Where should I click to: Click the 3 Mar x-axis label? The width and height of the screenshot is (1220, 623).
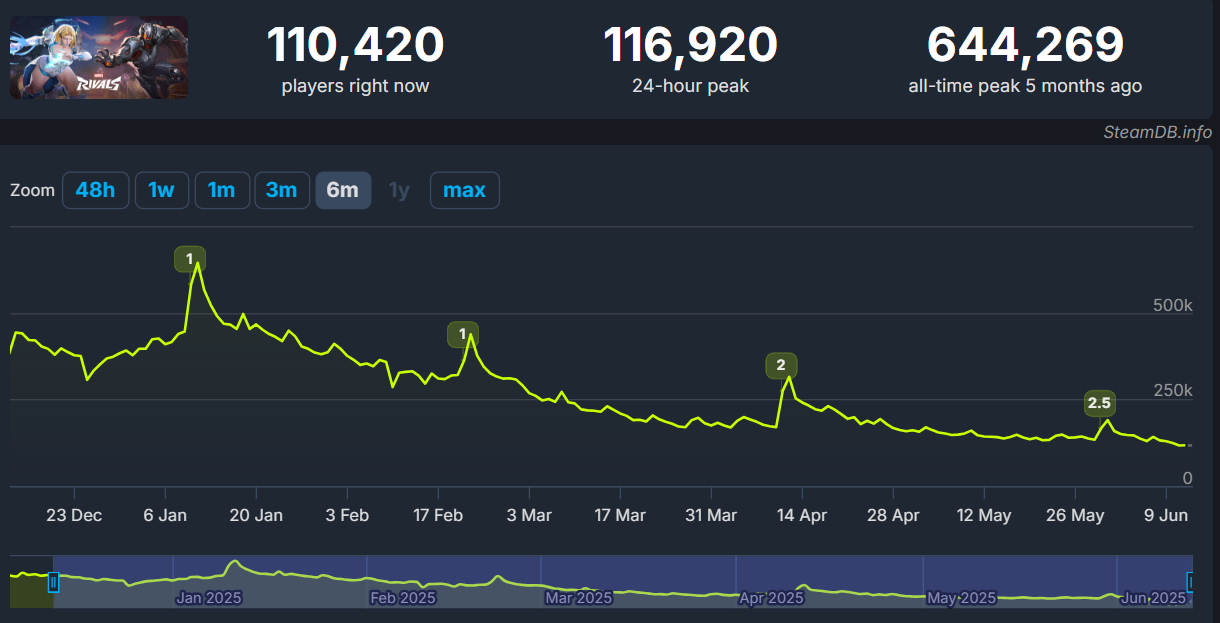(529, 516)
